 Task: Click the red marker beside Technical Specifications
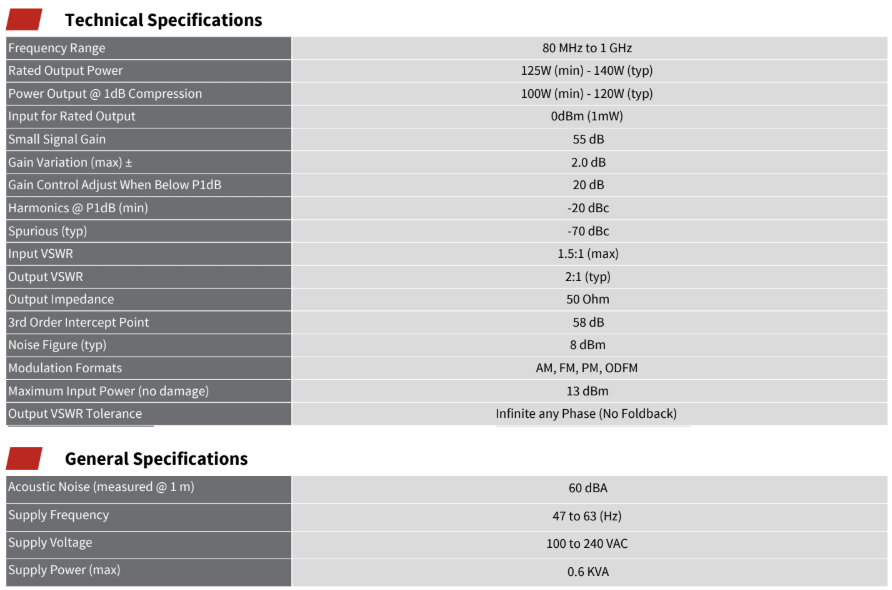click(24, 19)
